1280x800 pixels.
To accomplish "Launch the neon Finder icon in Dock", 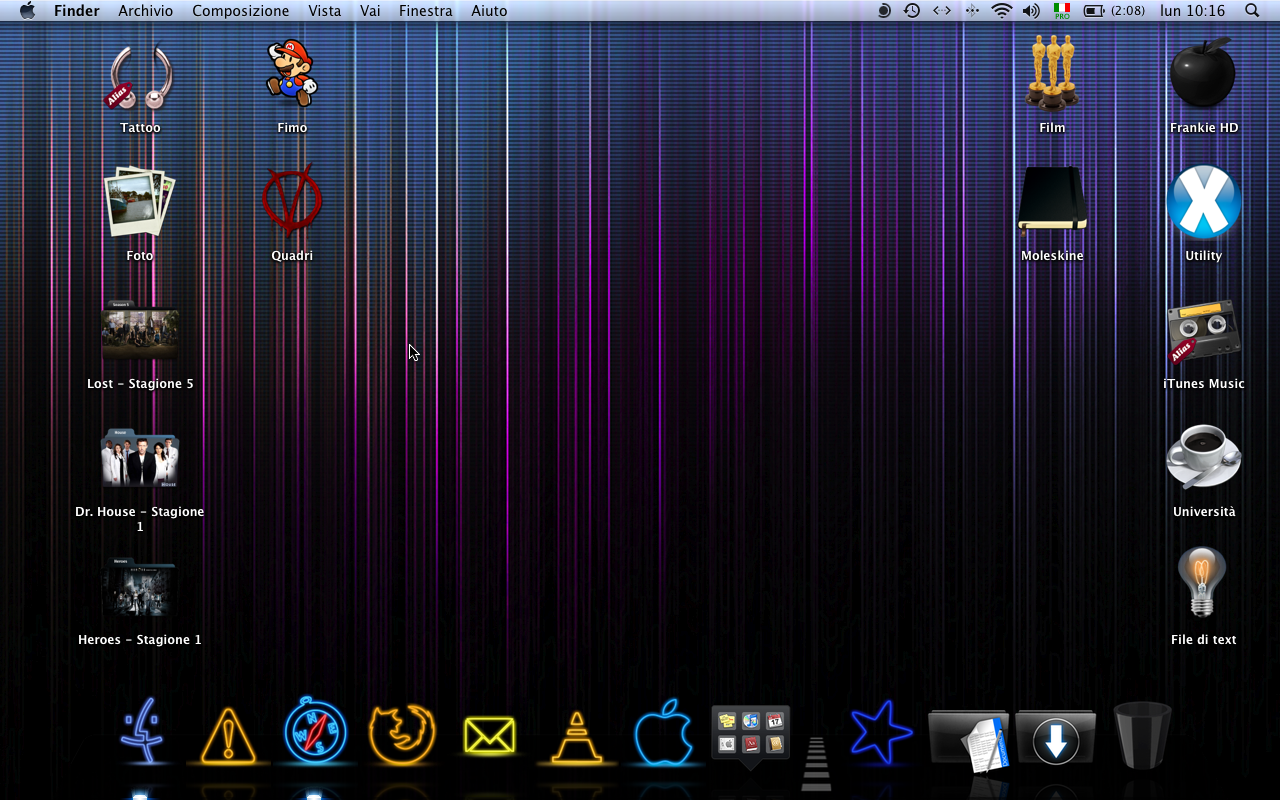I will [144, 733].
